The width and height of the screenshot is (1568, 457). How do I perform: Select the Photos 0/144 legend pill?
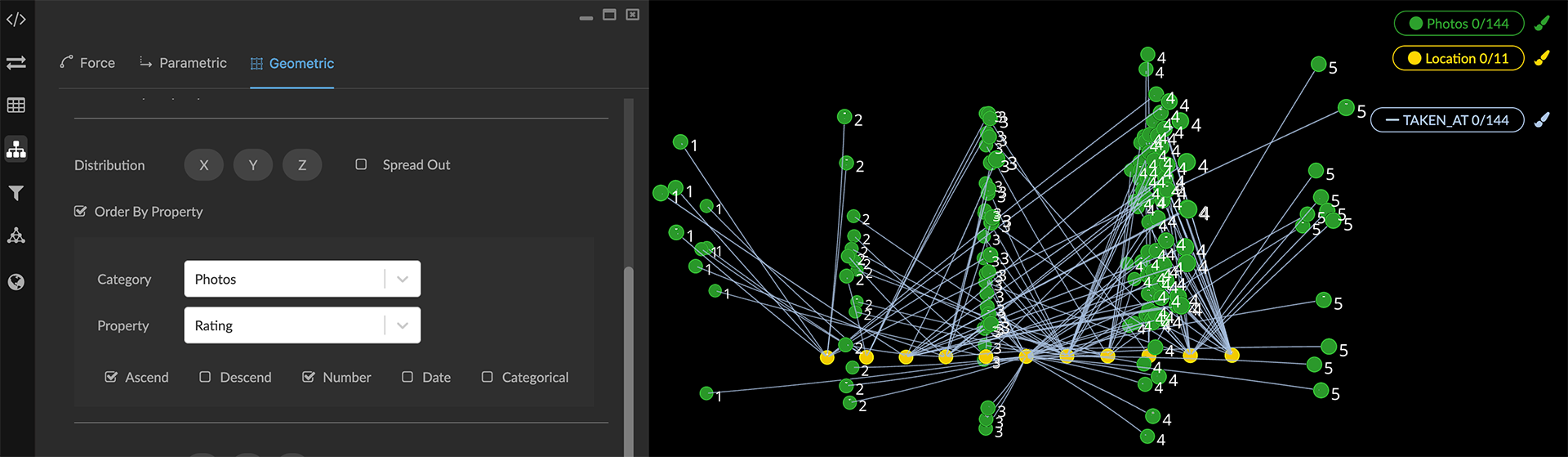[1459, 24]
